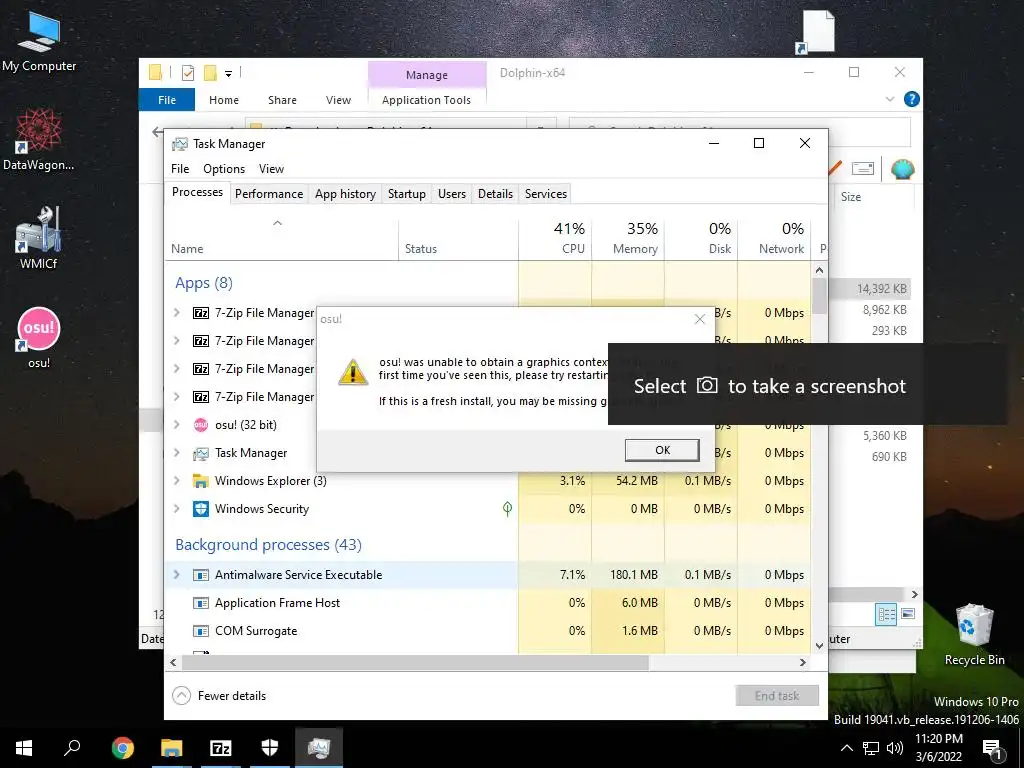Select the Application Frame Host process
Screen dimensions: 1024x768
tap(488, 603)
